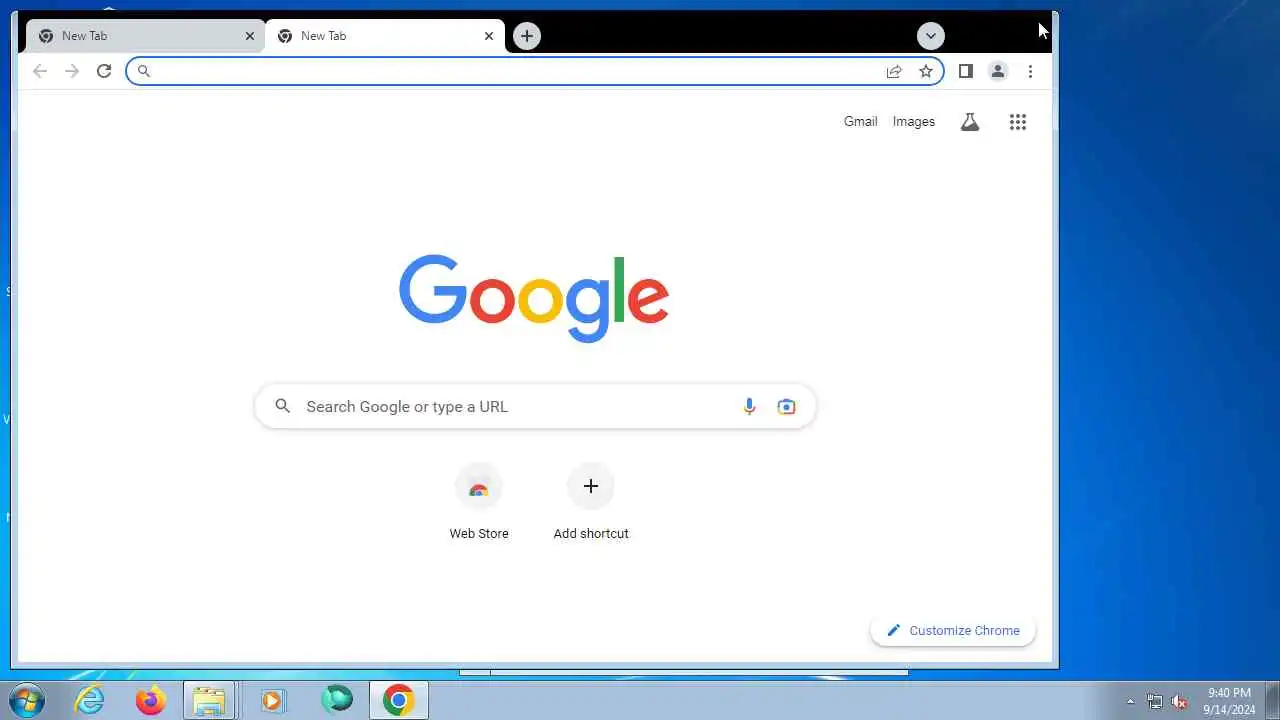This screenshot has height=720, width=1280.
Task: Click the green globe taskbar icon
Action: click(337, 700)
